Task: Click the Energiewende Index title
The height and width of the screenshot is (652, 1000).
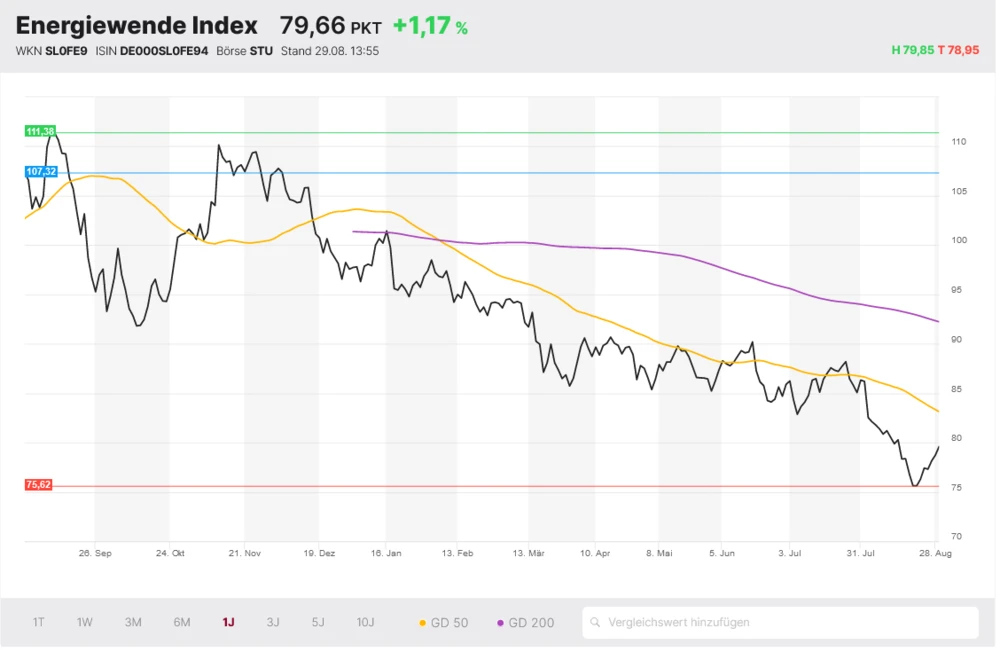Action: (x=136, y=26)
